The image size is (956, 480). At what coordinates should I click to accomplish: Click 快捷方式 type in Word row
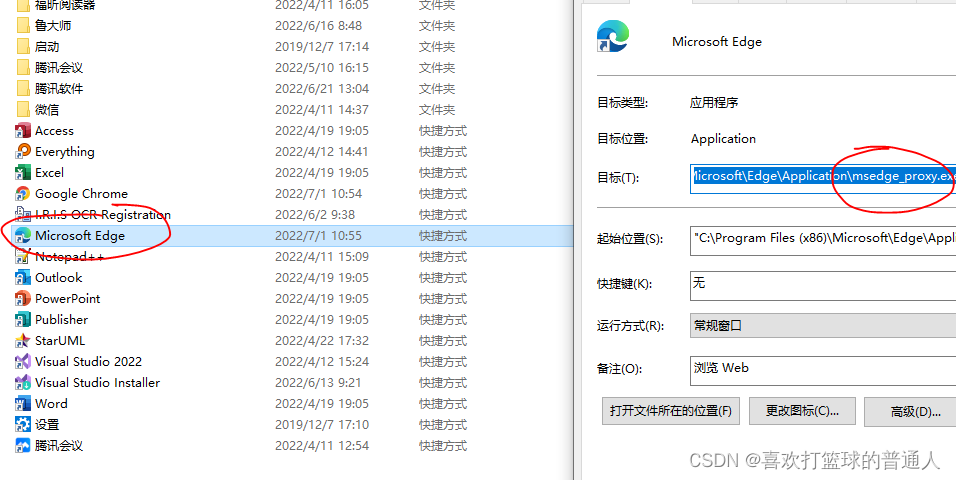443,403
